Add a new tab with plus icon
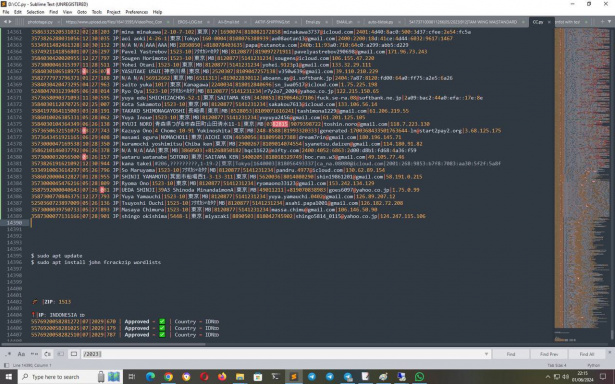 coord(602,22)
